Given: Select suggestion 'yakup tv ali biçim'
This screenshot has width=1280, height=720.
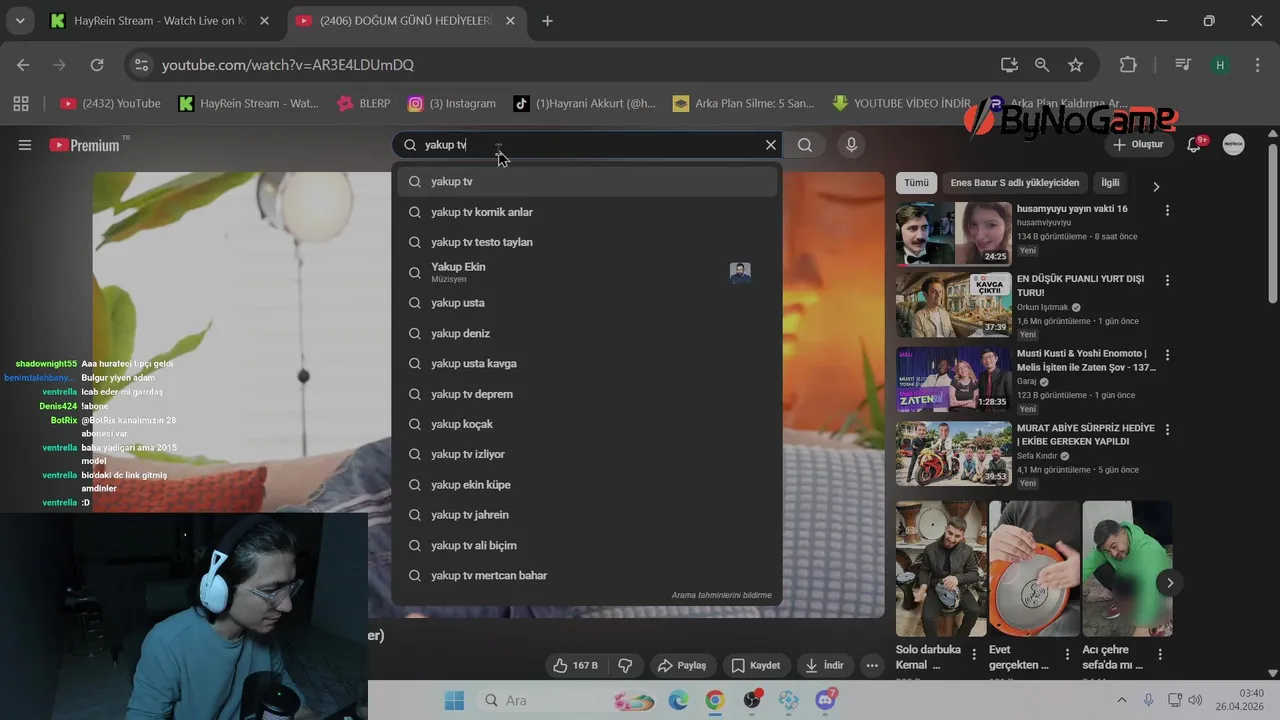Looking at the screenshot, I should pos(587,545).
